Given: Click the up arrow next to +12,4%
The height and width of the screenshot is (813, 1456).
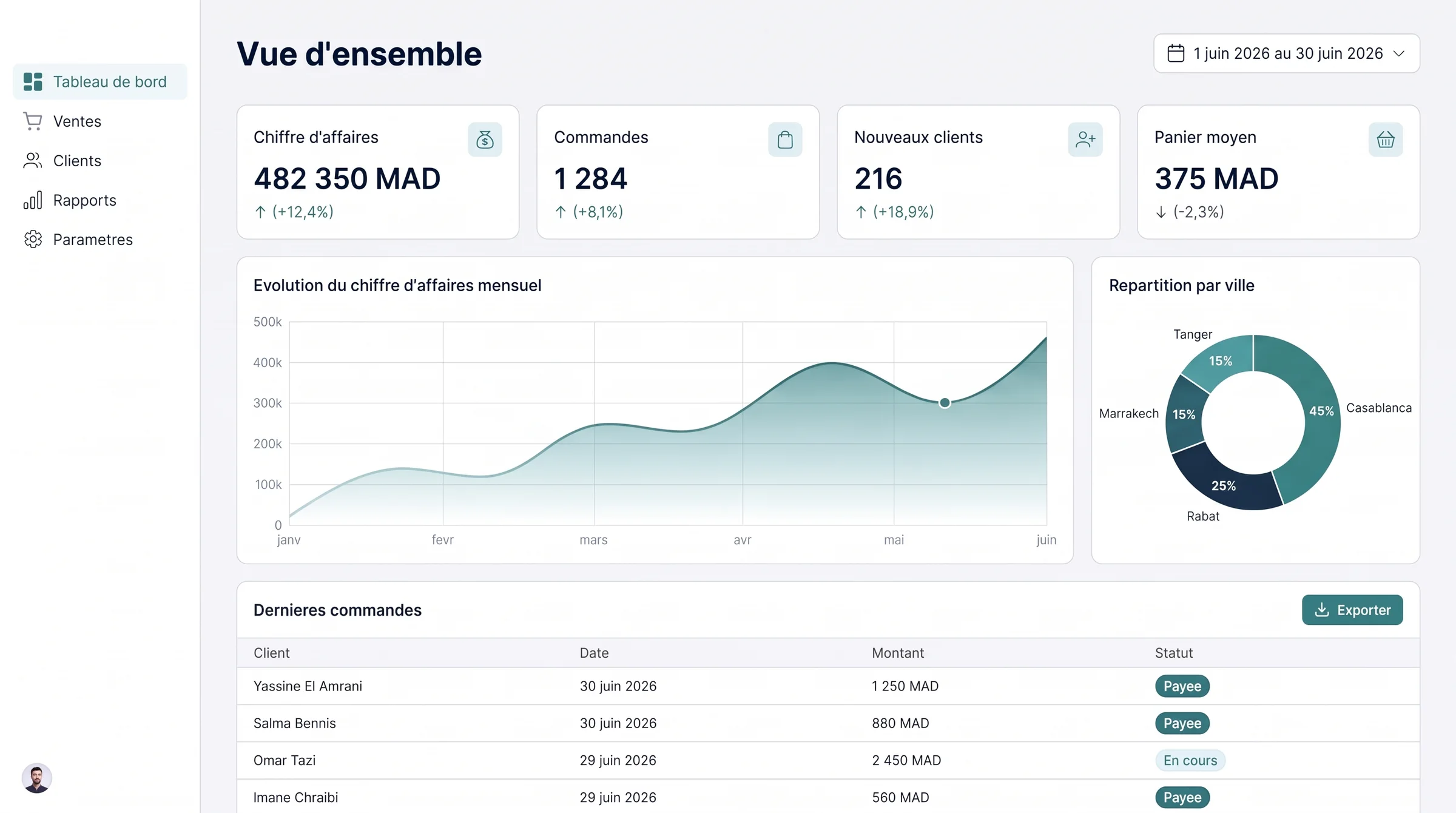Looking at the screenshot, I should coord(260,212).
